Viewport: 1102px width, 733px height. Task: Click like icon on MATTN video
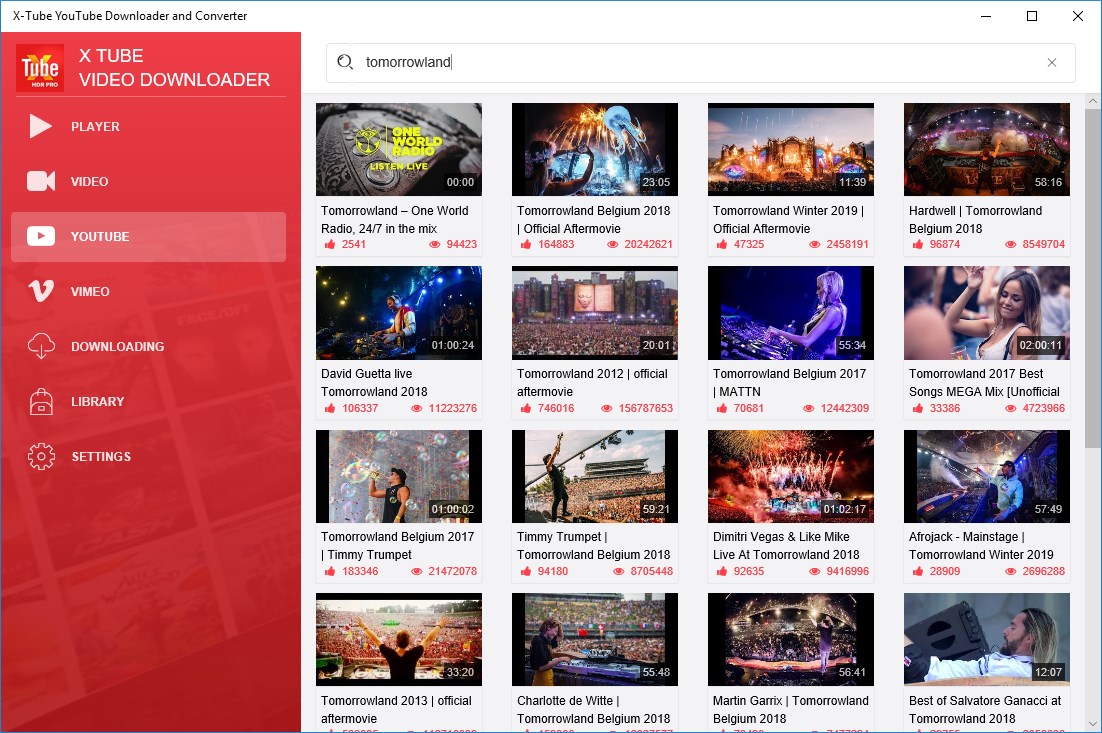722,408
